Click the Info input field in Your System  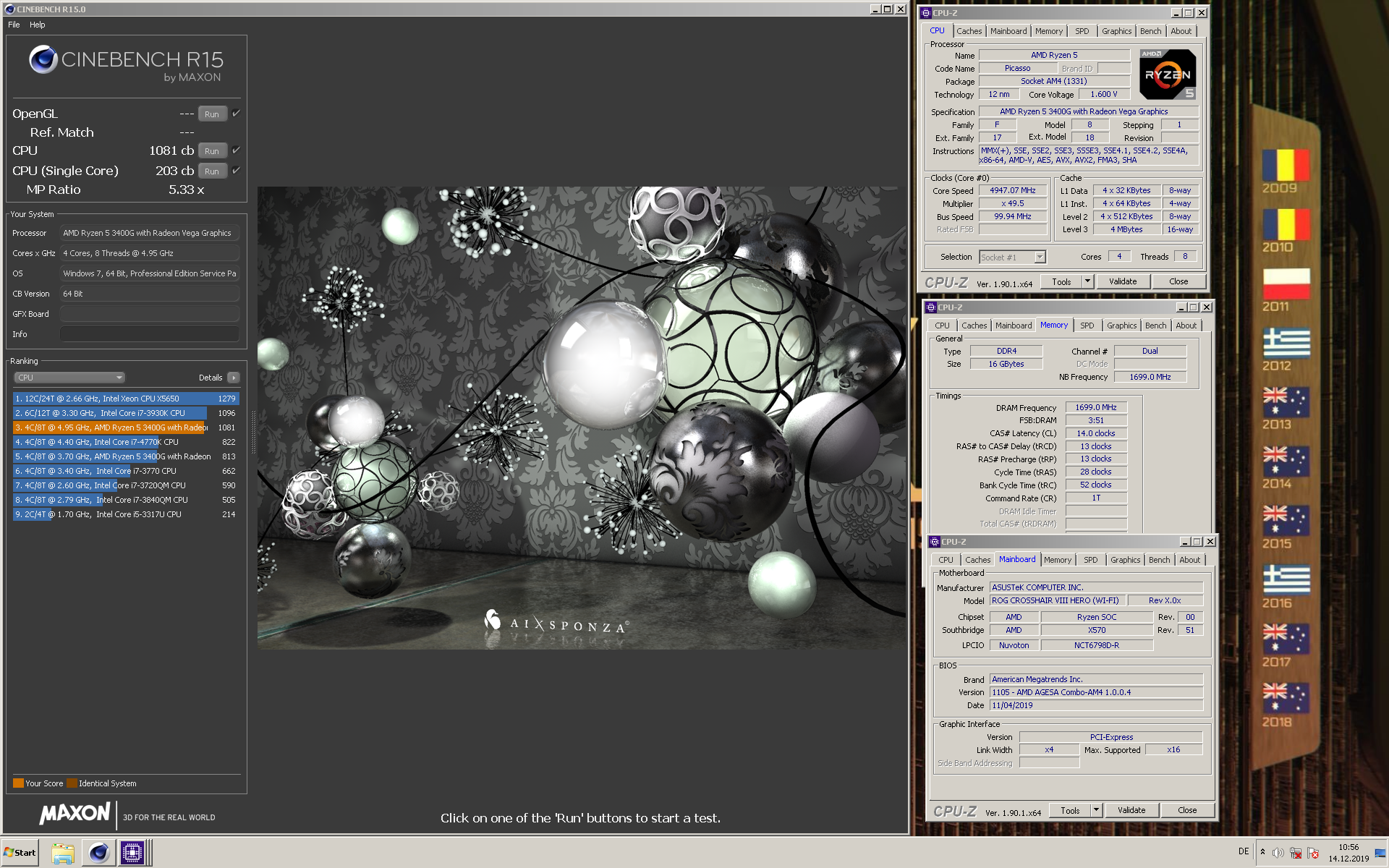pos(149,334)
